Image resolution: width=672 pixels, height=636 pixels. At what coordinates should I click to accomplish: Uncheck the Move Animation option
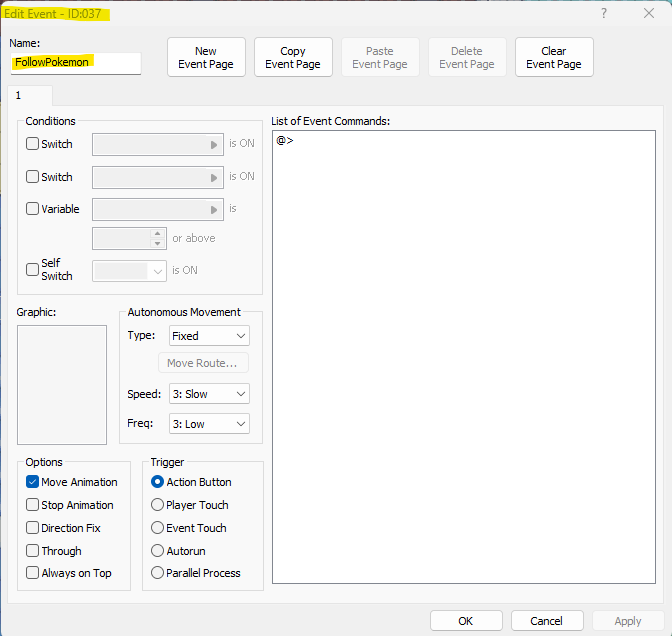33,482
